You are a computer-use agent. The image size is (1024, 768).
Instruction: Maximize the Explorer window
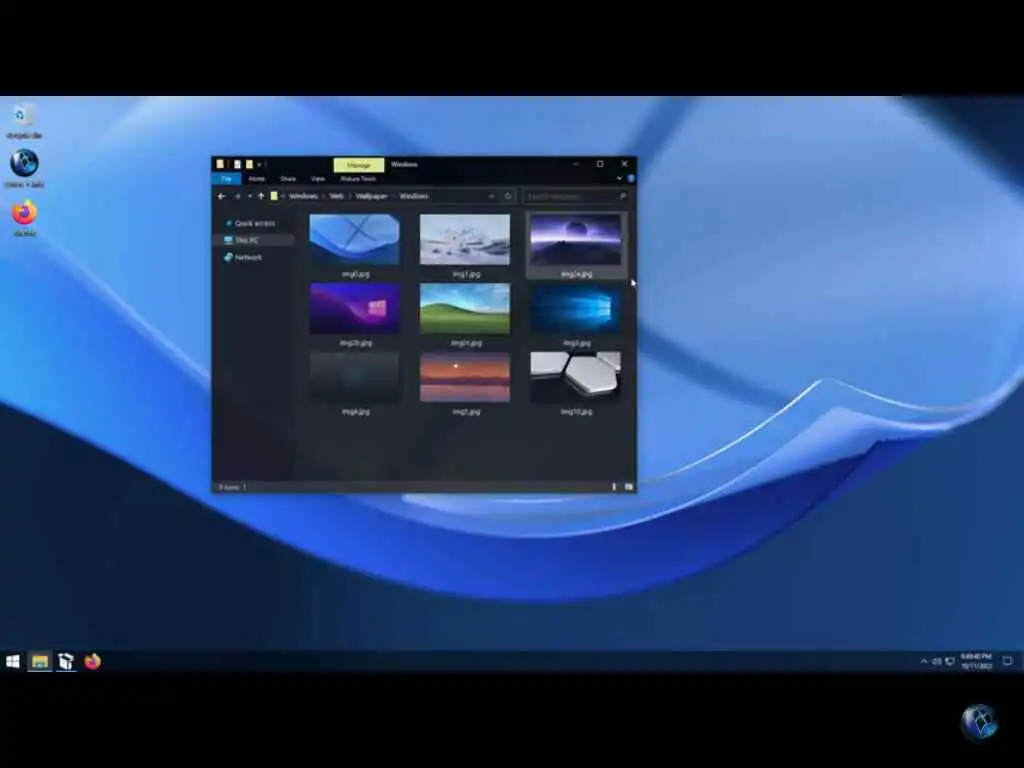[x=600, y=164]
